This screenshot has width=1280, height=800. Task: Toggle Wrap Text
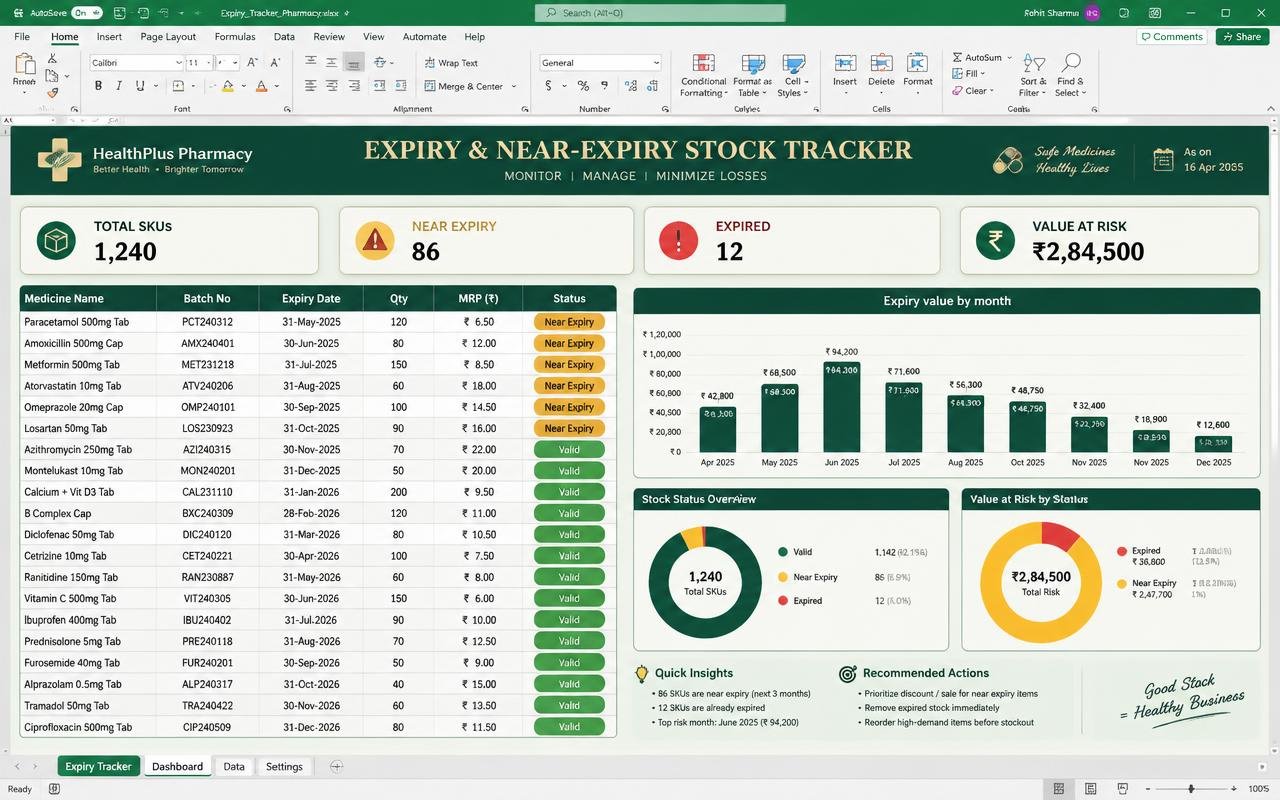point(451,63)
